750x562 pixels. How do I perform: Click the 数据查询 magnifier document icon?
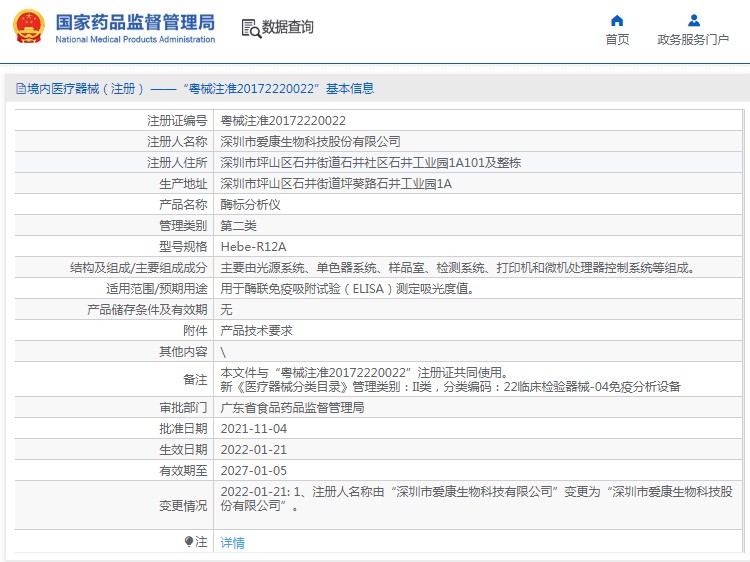tap(251, 27)
